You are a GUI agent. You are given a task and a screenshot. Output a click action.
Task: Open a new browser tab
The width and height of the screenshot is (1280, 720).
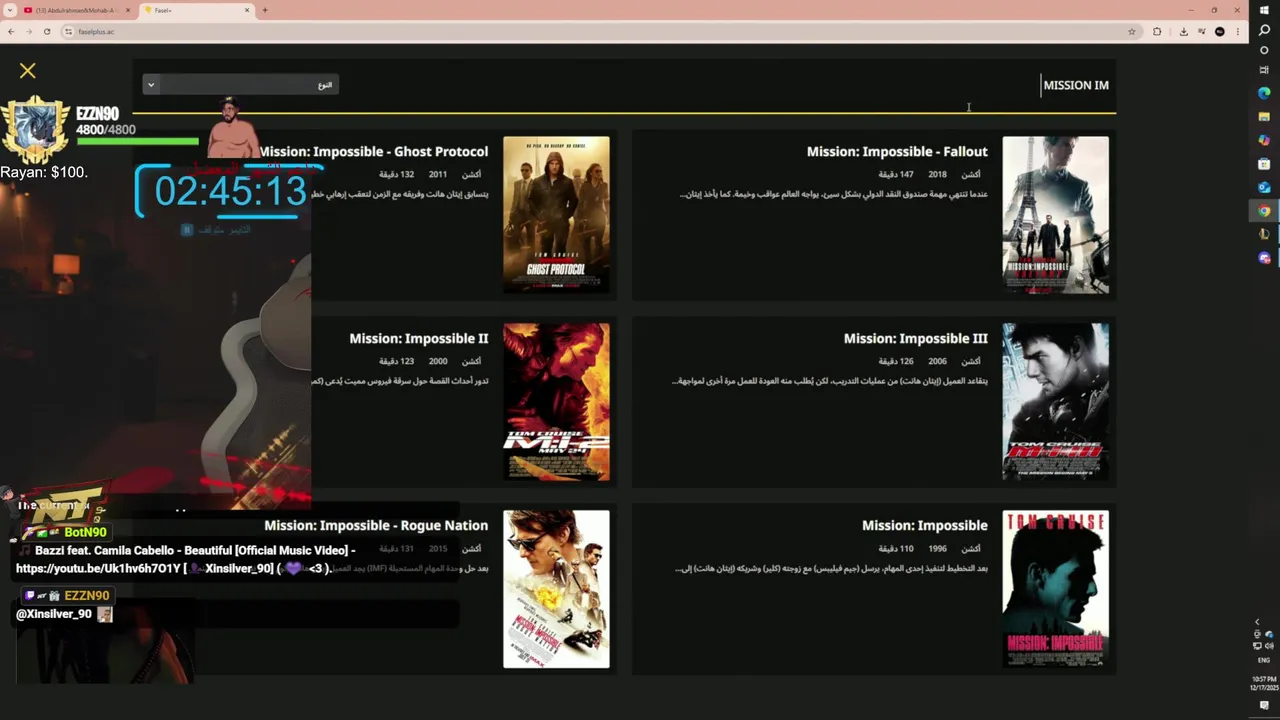tap(265, 10)
